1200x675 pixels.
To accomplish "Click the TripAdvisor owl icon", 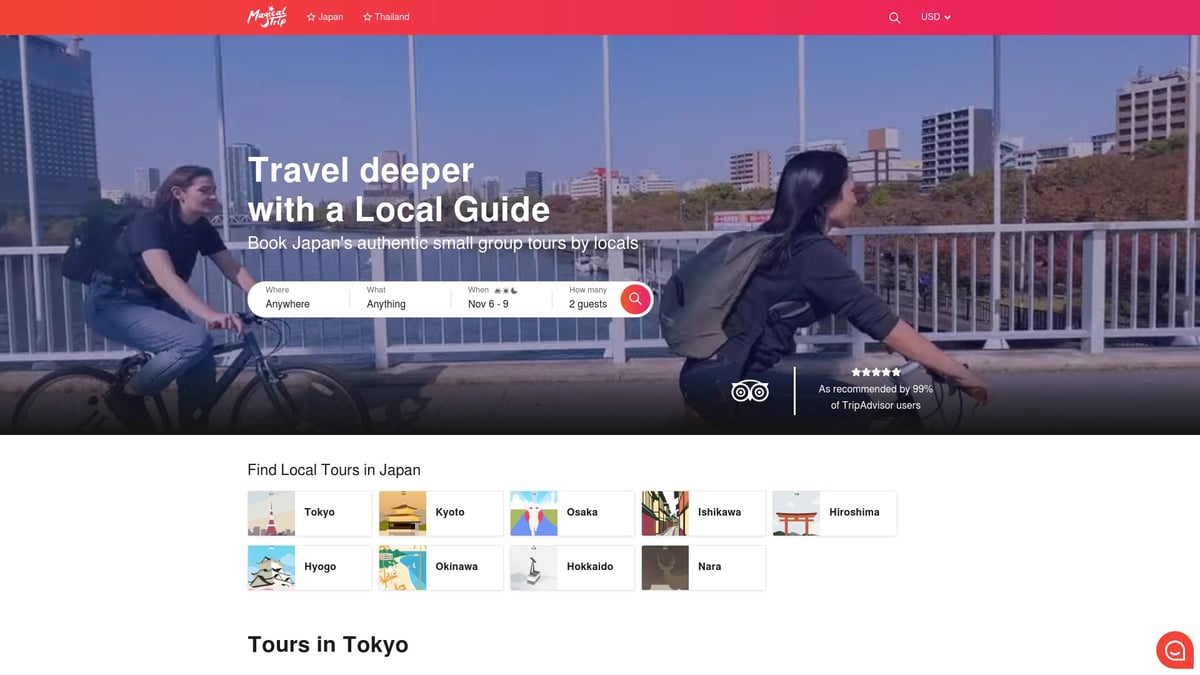I will (x=749, y=391).
